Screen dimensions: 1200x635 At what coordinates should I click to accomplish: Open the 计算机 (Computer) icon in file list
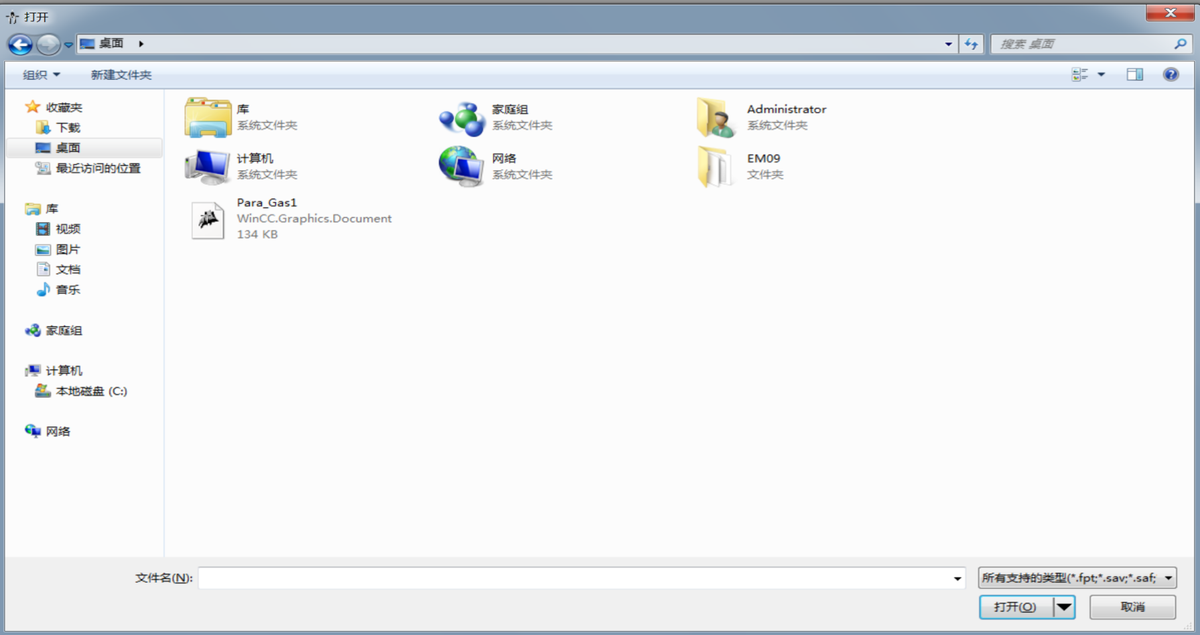point(208,166)
